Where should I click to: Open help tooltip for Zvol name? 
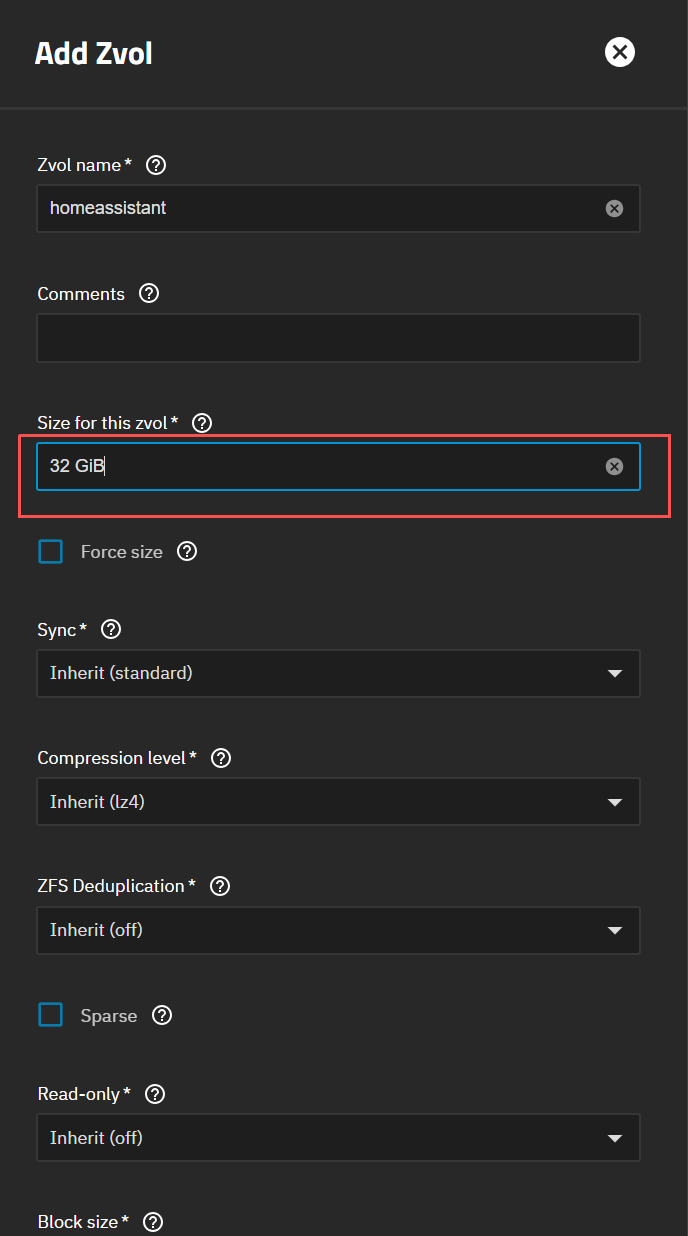click(x=155, y=165)
